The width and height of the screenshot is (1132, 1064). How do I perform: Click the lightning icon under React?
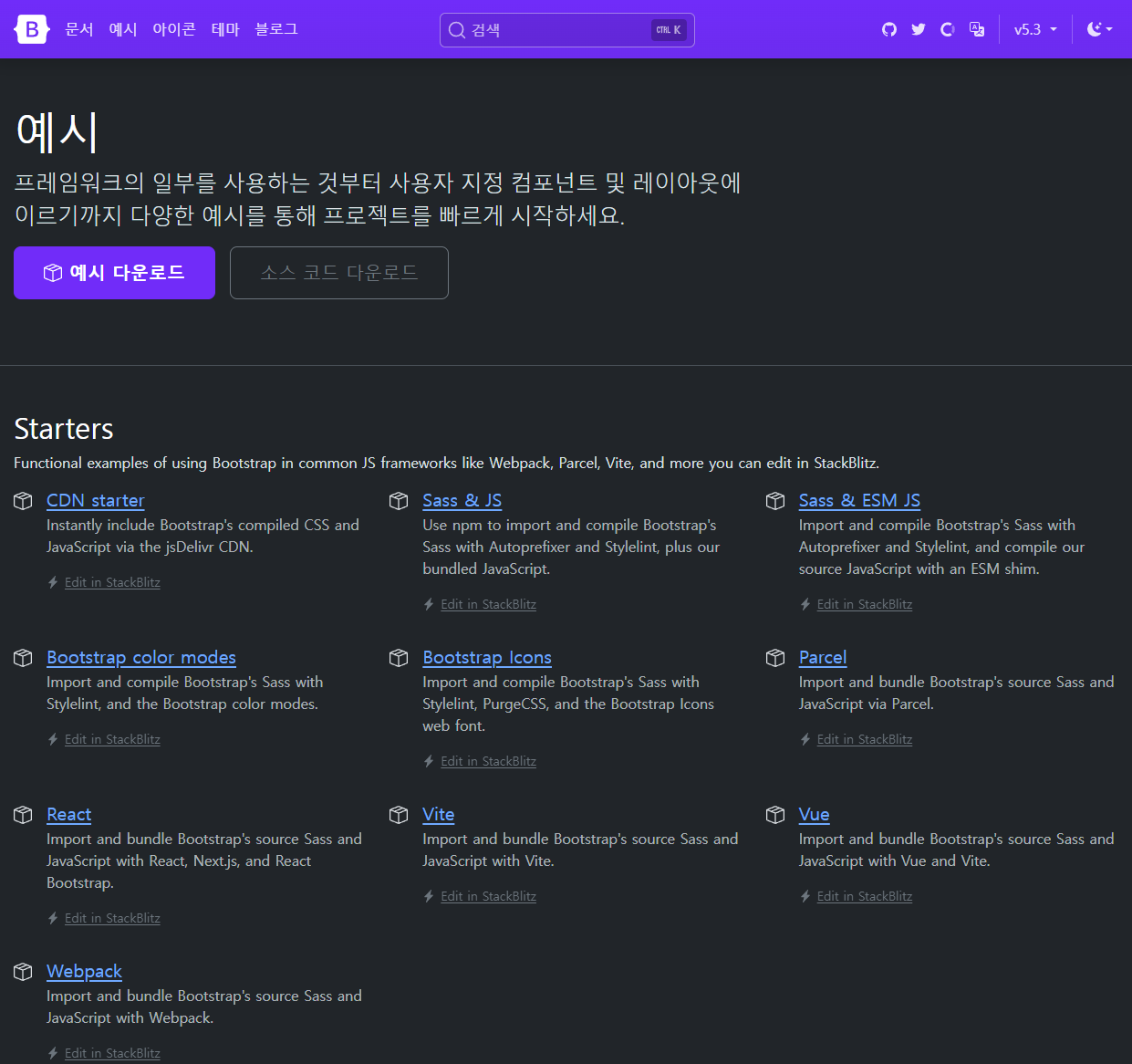(53, 918)
